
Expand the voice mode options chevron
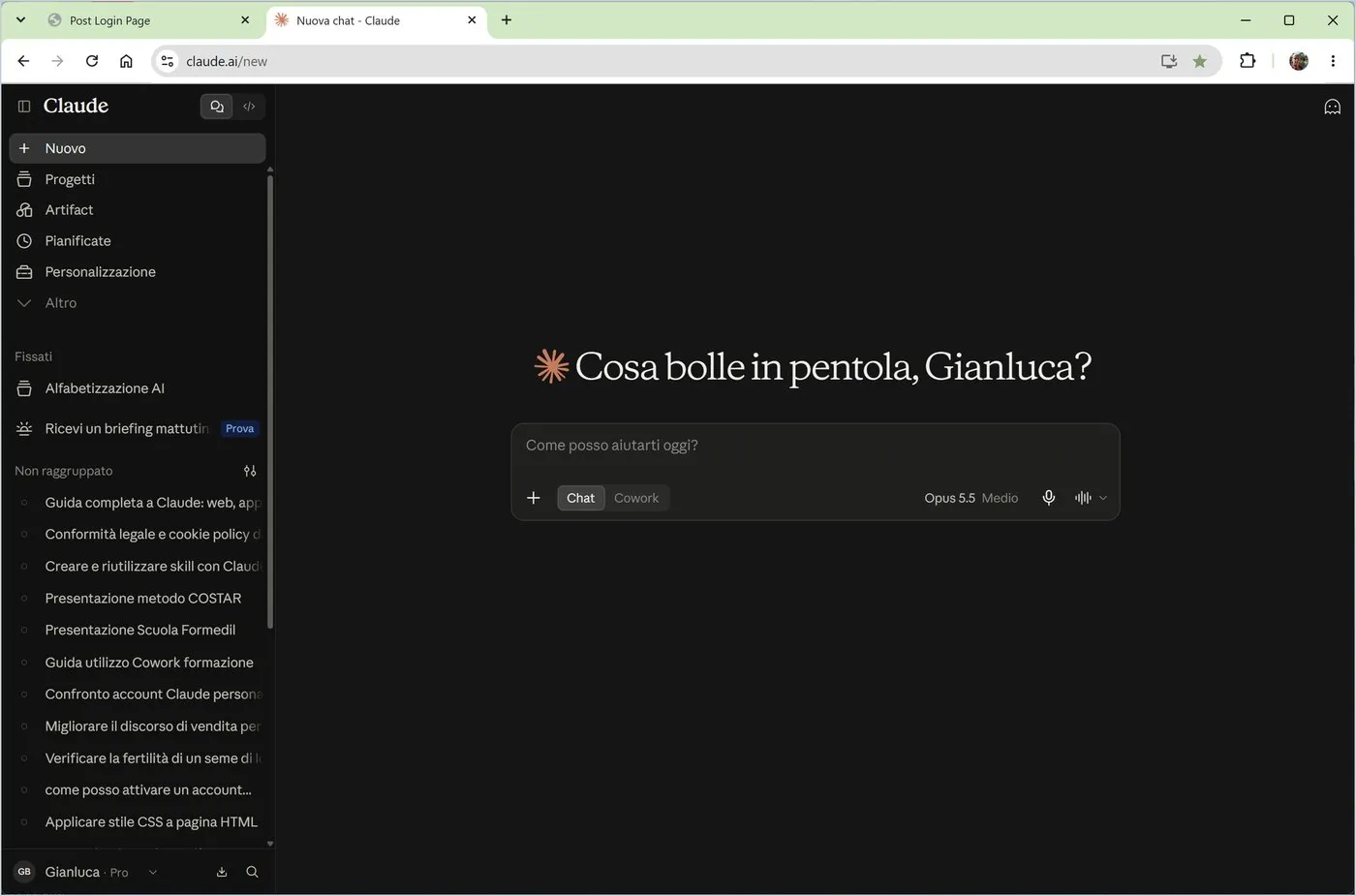coord(1103,498)
